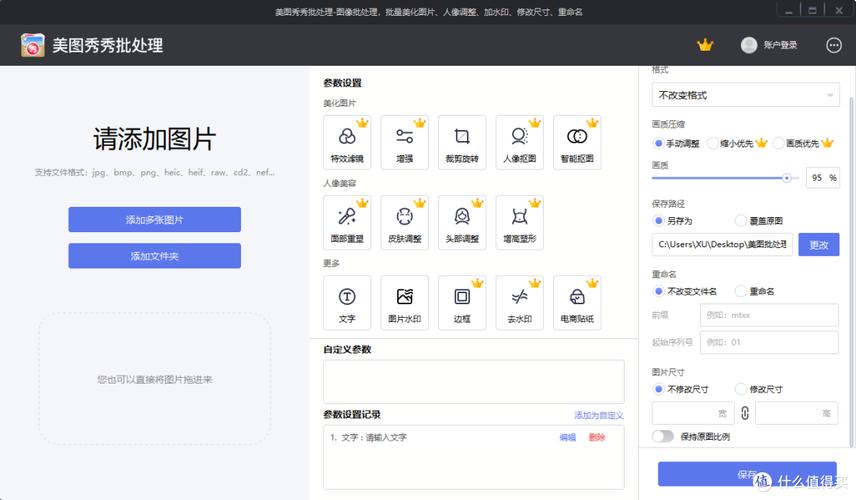This screenshot has width=856, height=500.
Task: Click the 保存 save button
Action: pyautogui.click(x=747, y=474)
